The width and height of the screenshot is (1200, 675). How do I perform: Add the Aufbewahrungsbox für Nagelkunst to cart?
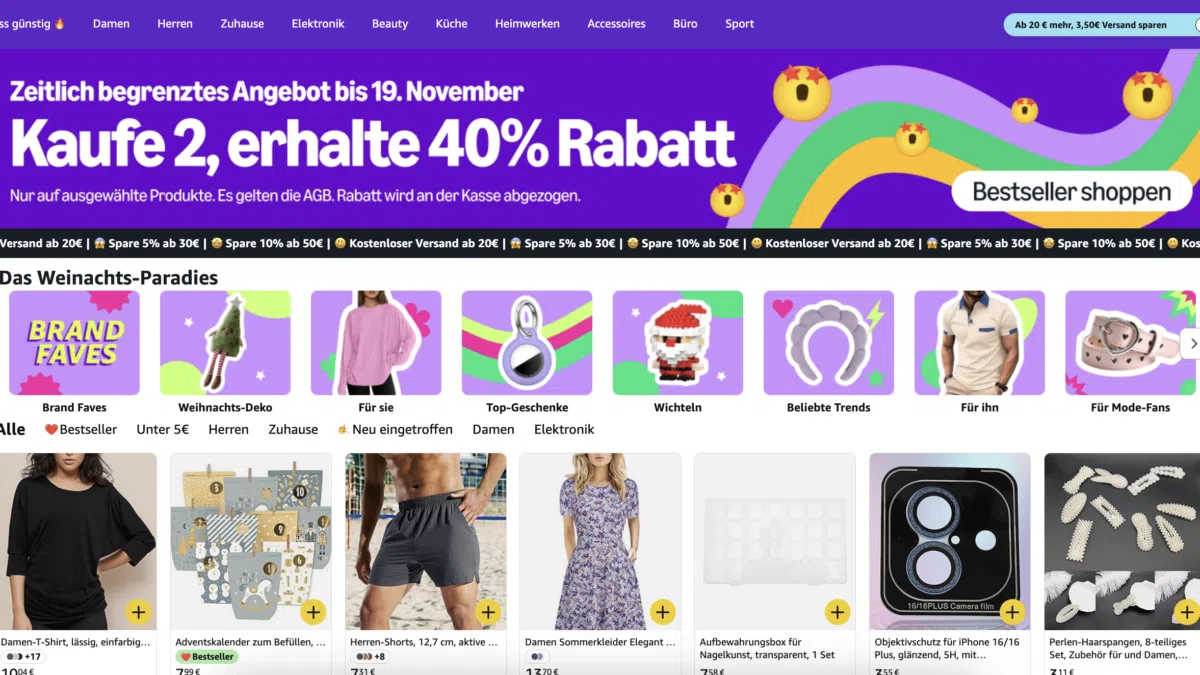pyautogui.click(x=837, y=612)
